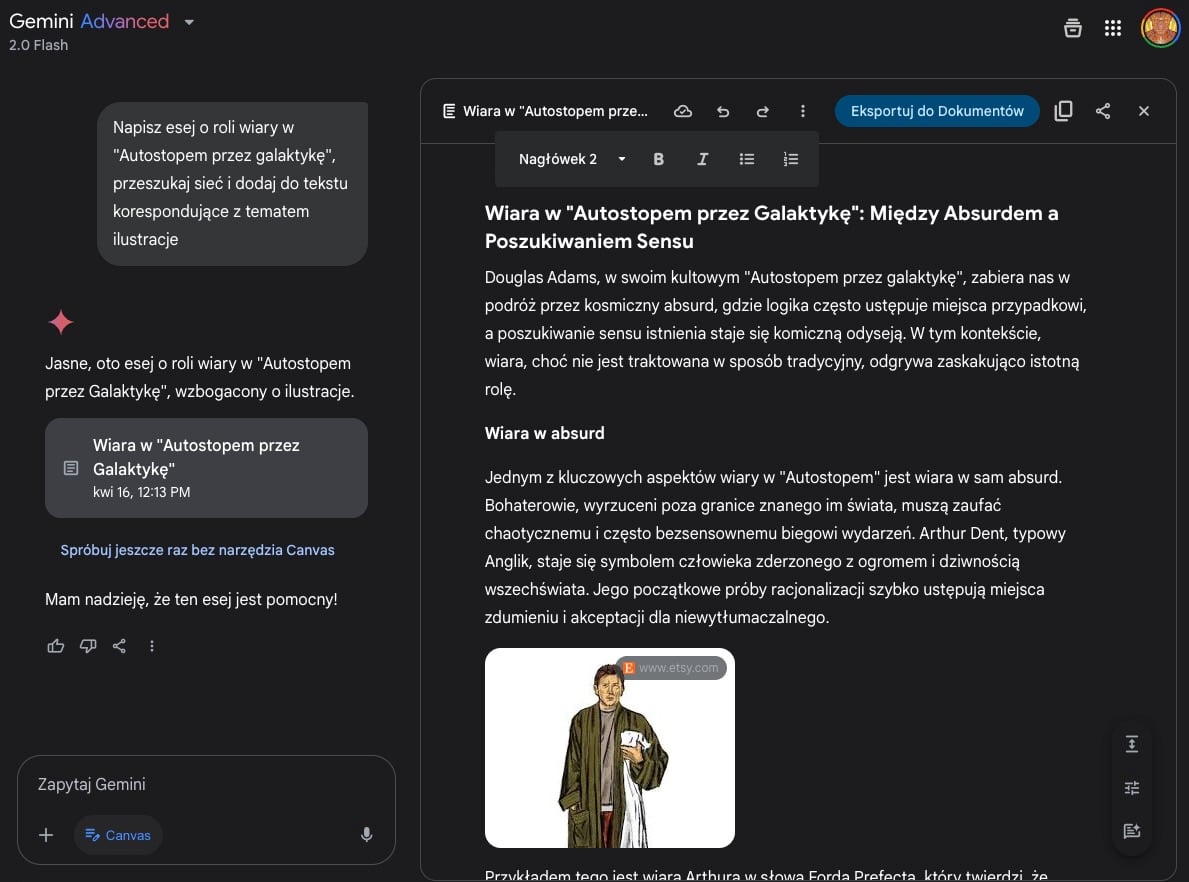Image resolution: width=1189 pixels, height=882 pixels.
Task: Click the essay title heading in canvas
Action: click(x=771, y=227)
